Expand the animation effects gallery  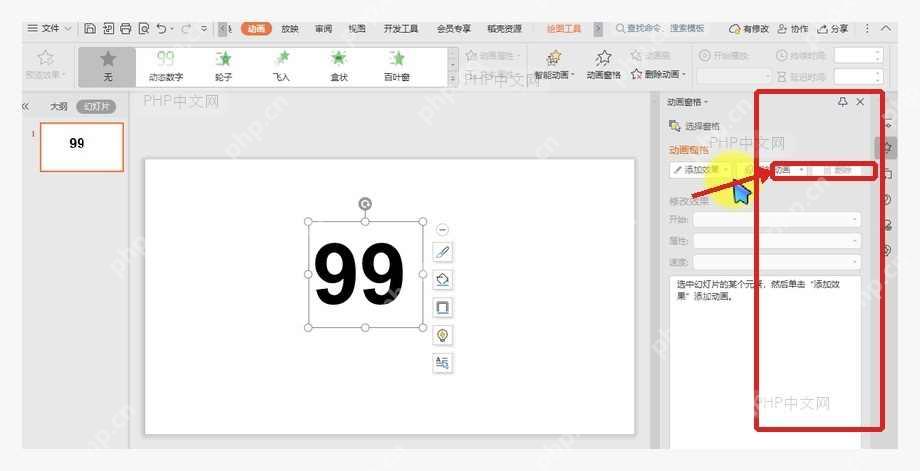point(452,79)
